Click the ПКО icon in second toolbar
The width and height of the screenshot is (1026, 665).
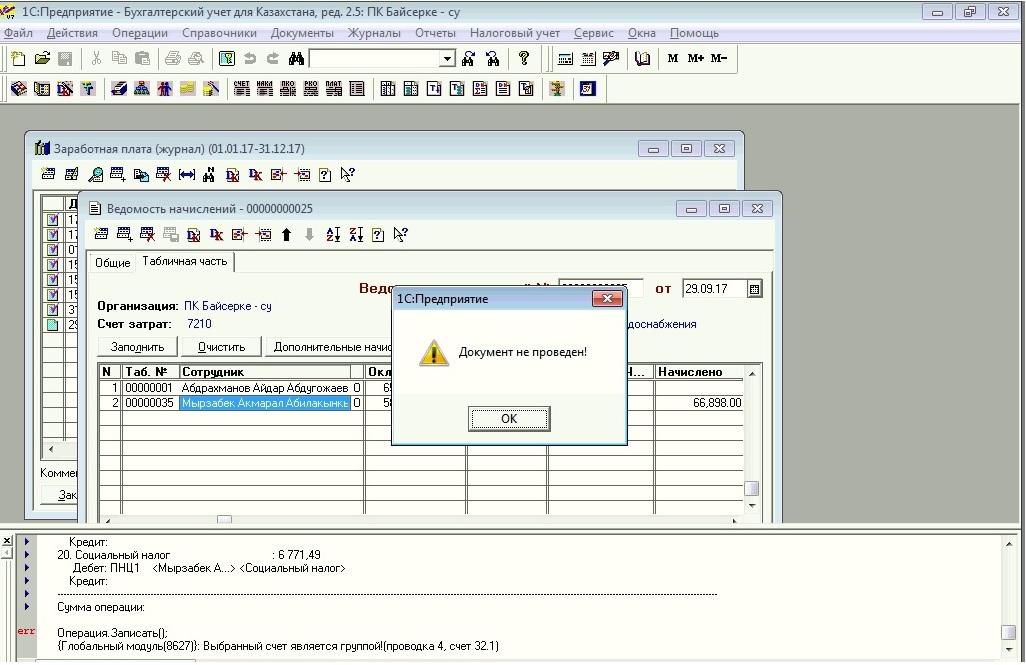pos(288,89)
